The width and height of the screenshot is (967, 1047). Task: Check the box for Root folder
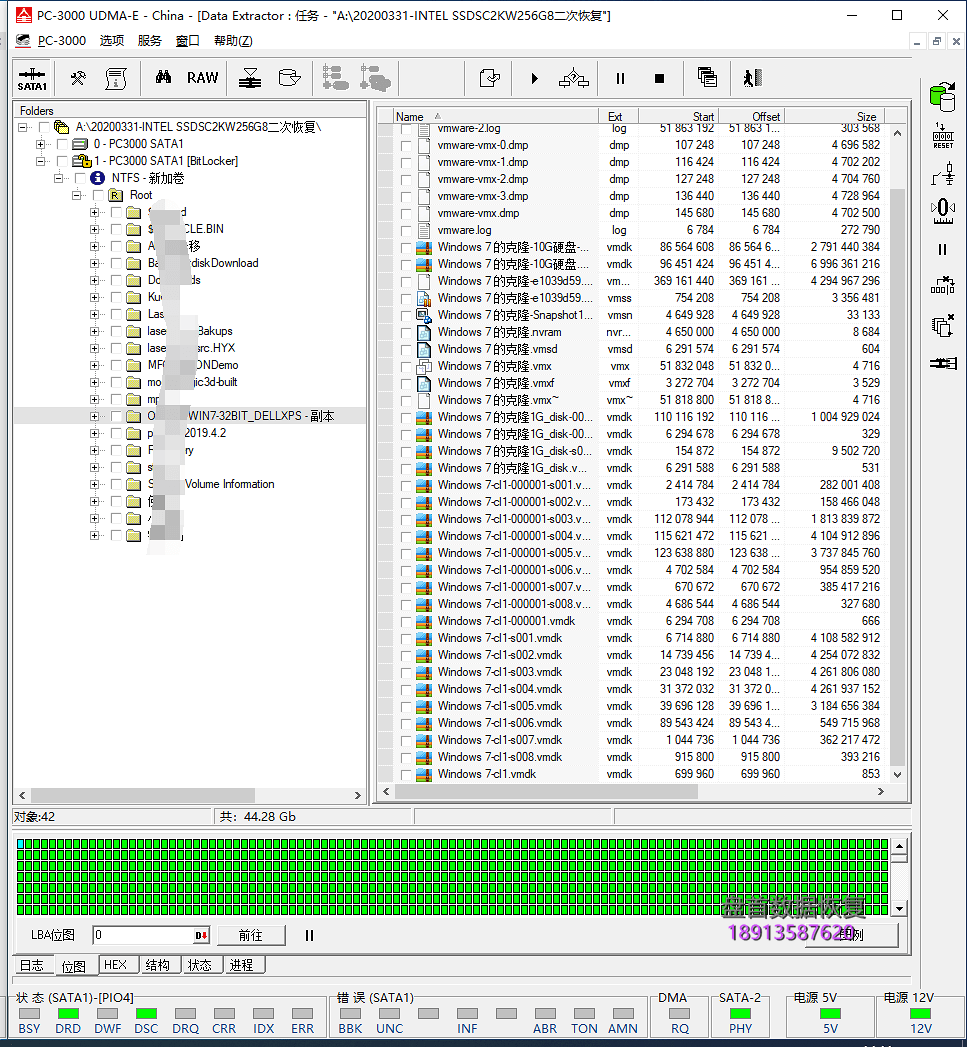(x=98, y=196)
